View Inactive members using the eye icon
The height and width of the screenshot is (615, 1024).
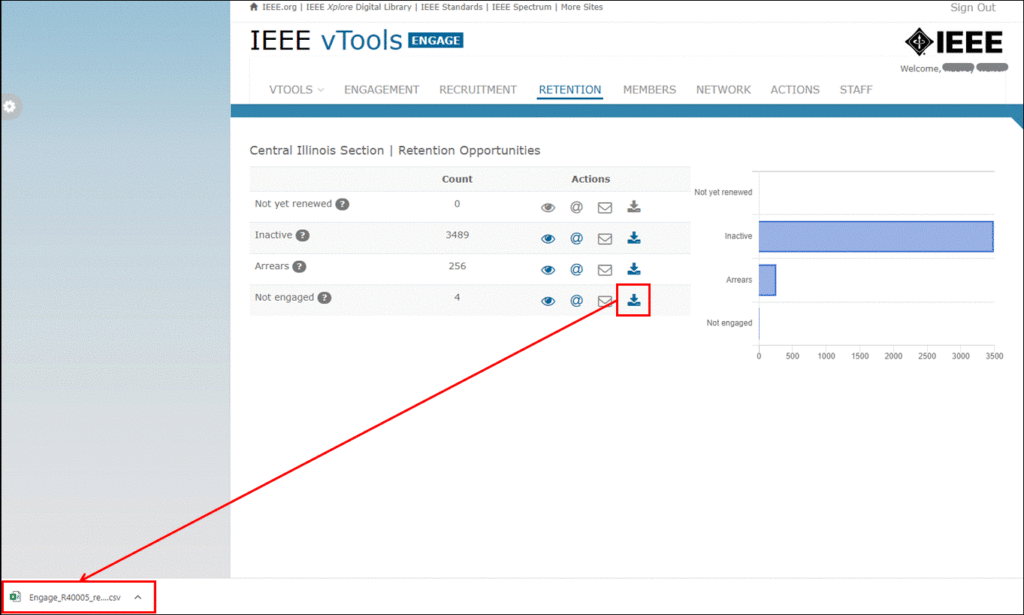(547, 238)
